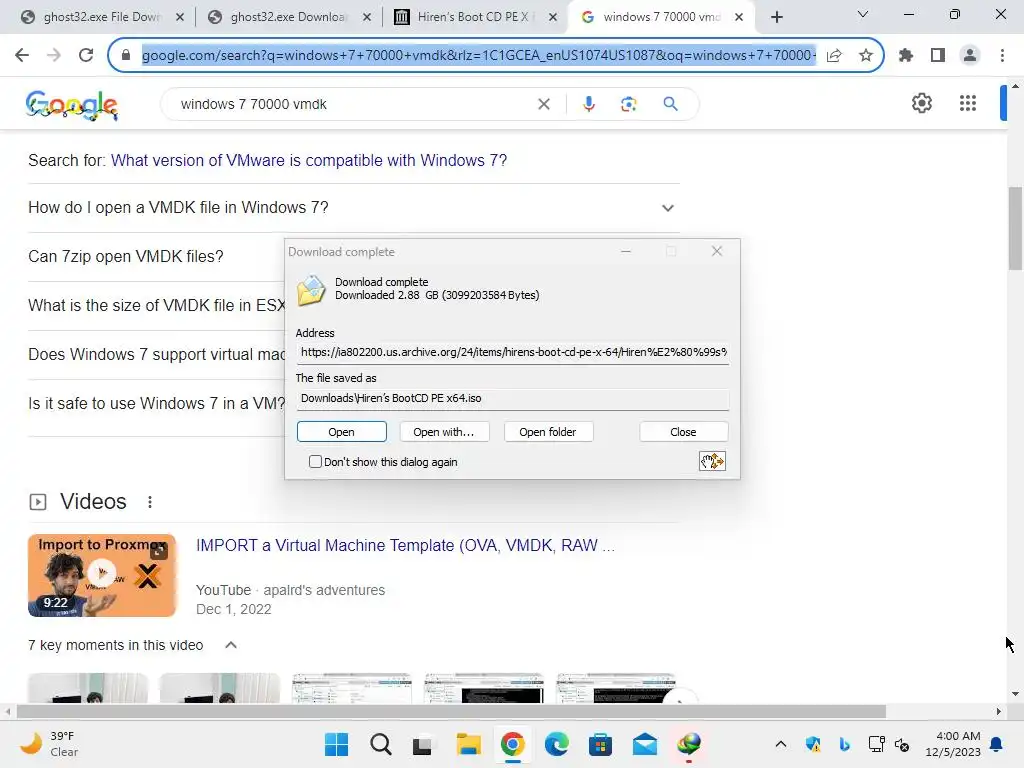Open the Chrome profile avatar
This screenshot has width=1024, height=768.
click(970, 56)
